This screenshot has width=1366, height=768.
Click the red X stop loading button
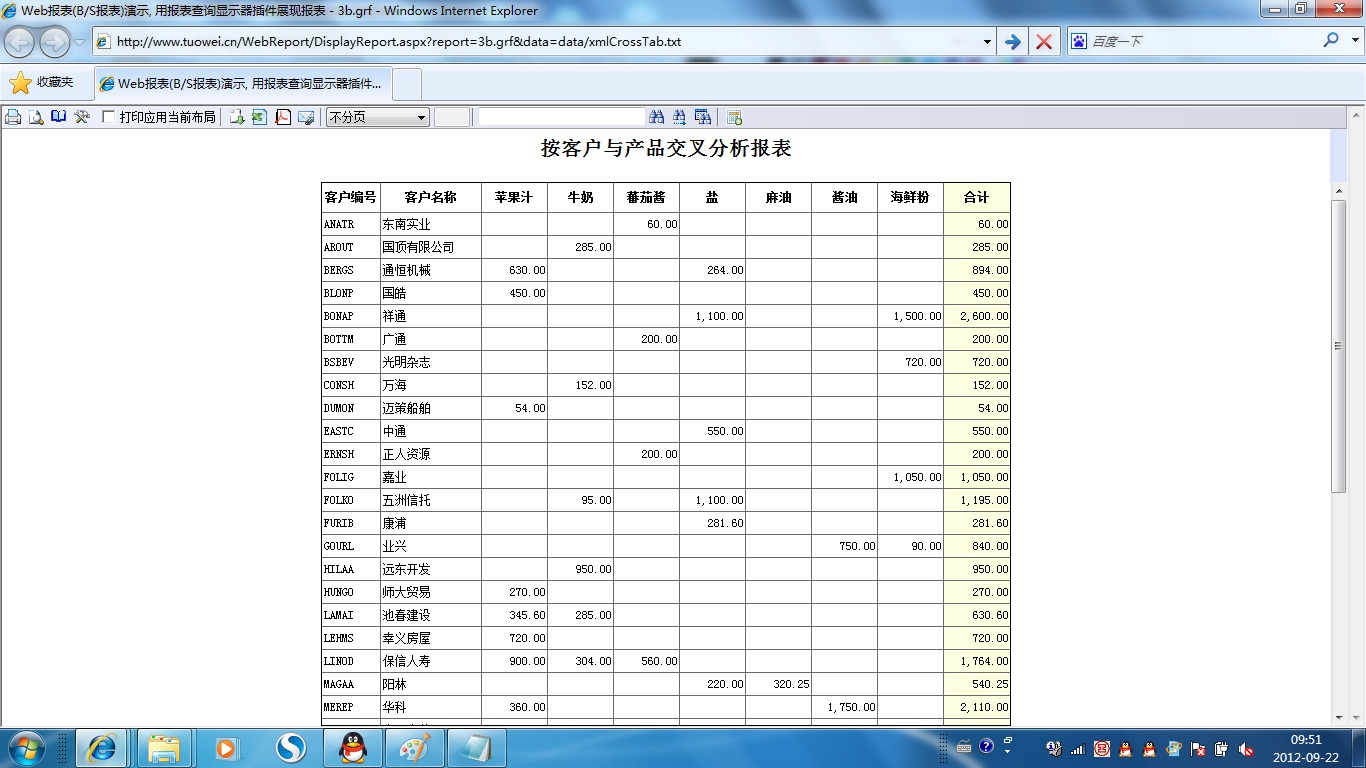(1043, 42)
